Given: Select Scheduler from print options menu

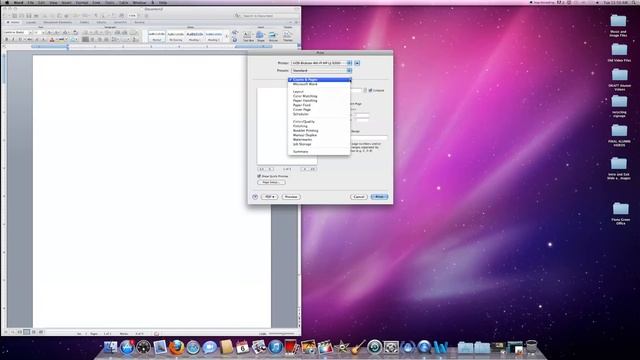Looking at the screenshot, I should pyautogui.click(x=319, y=114).
